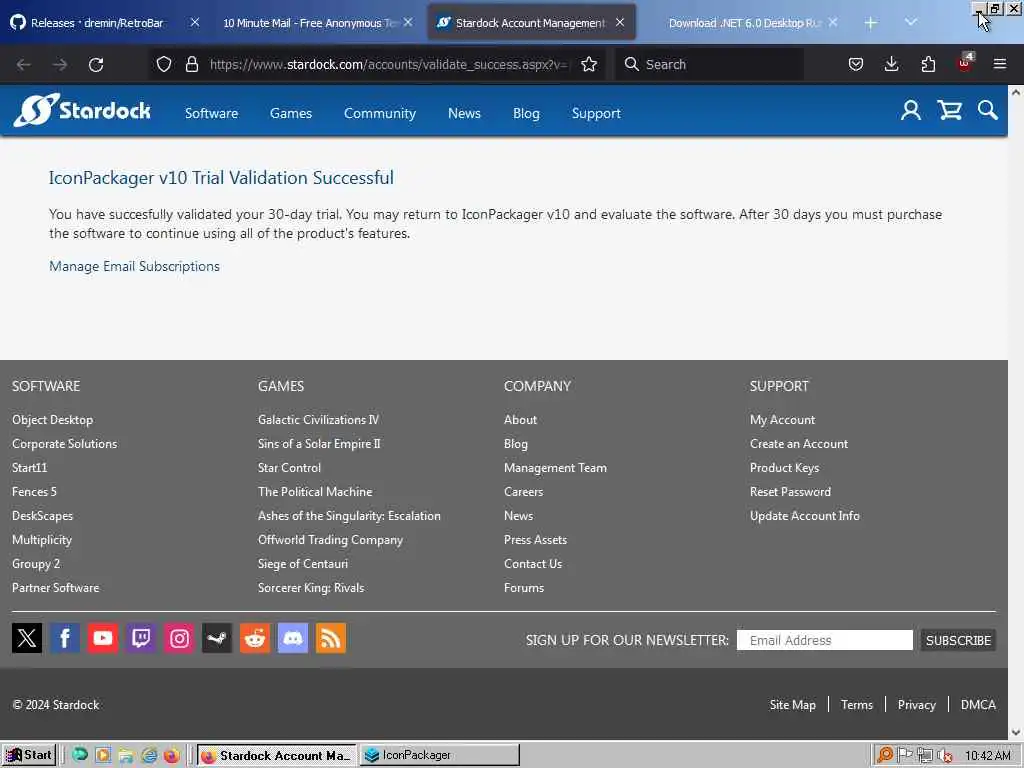1024x768 pixels.
Task: Switch to IconPackager taskbar window
Action: pos(440,755)
